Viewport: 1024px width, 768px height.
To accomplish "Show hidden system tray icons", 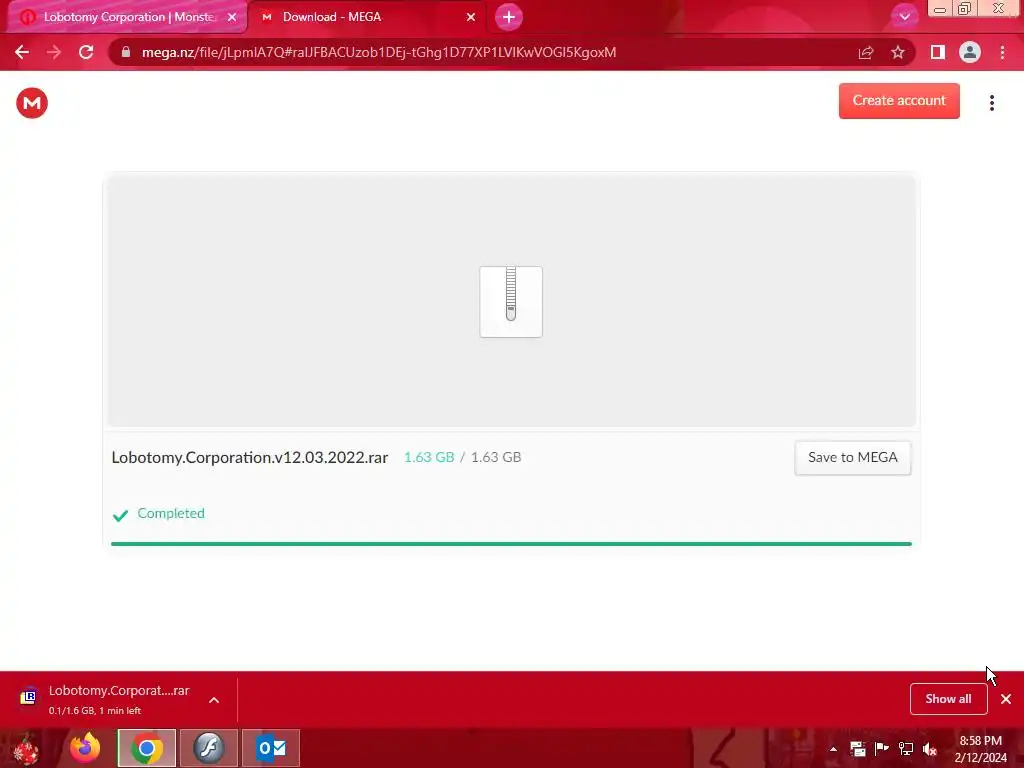I will click(833, 749).
